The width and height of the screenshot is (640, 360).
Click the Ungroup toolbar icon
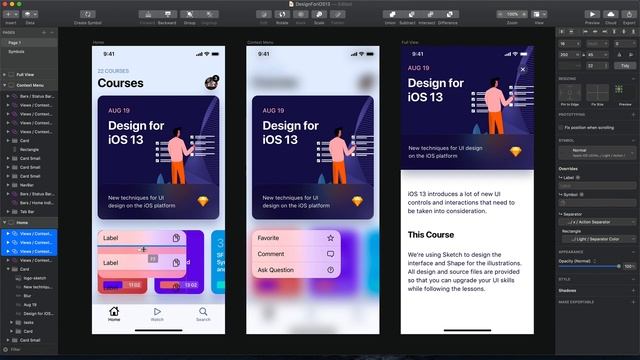point(209,14)
